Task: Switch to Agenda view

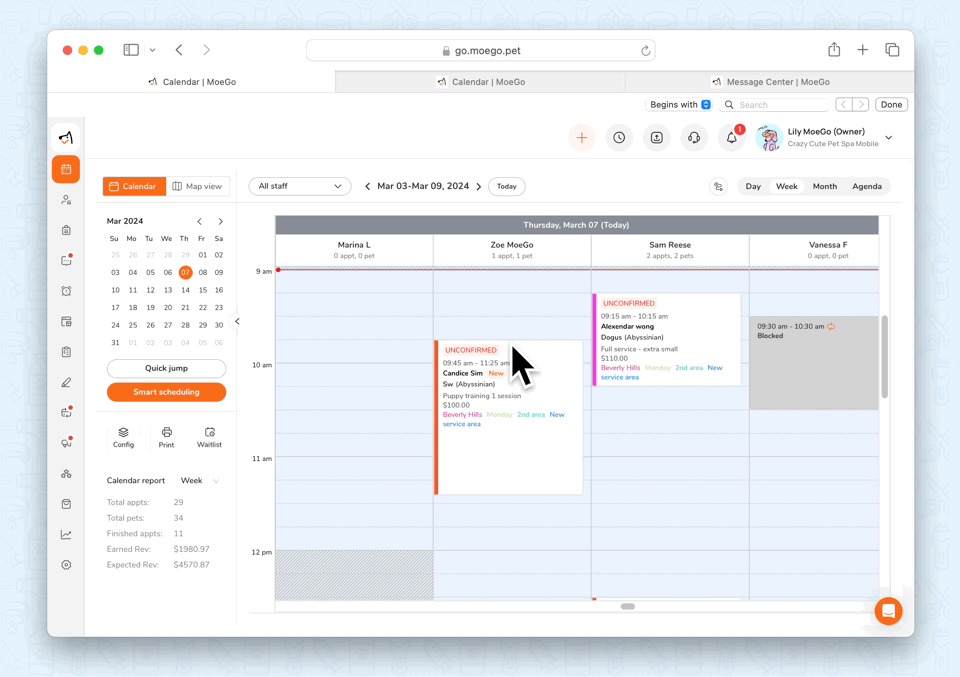Action: (867, 186)
